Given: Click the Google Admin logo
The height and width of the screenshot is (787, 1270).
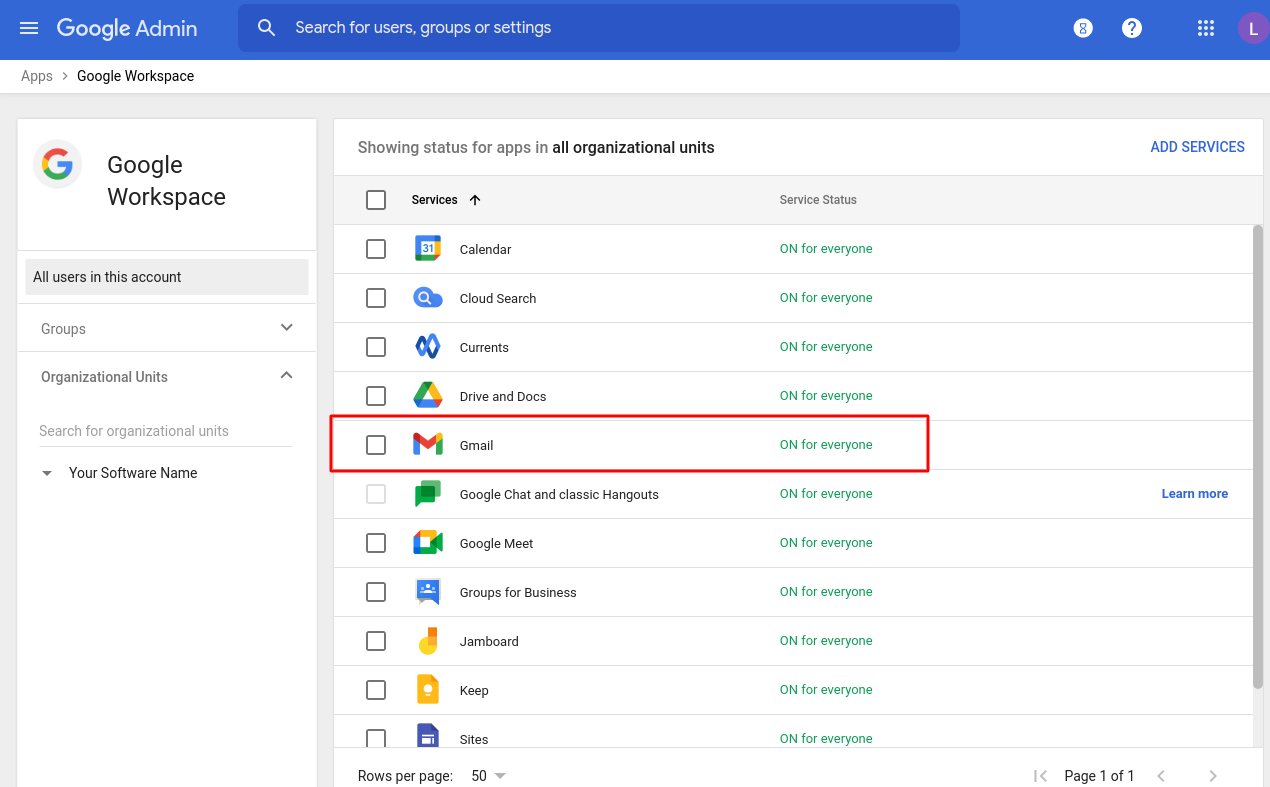Looking at the screenshot, I should point(127,28).
